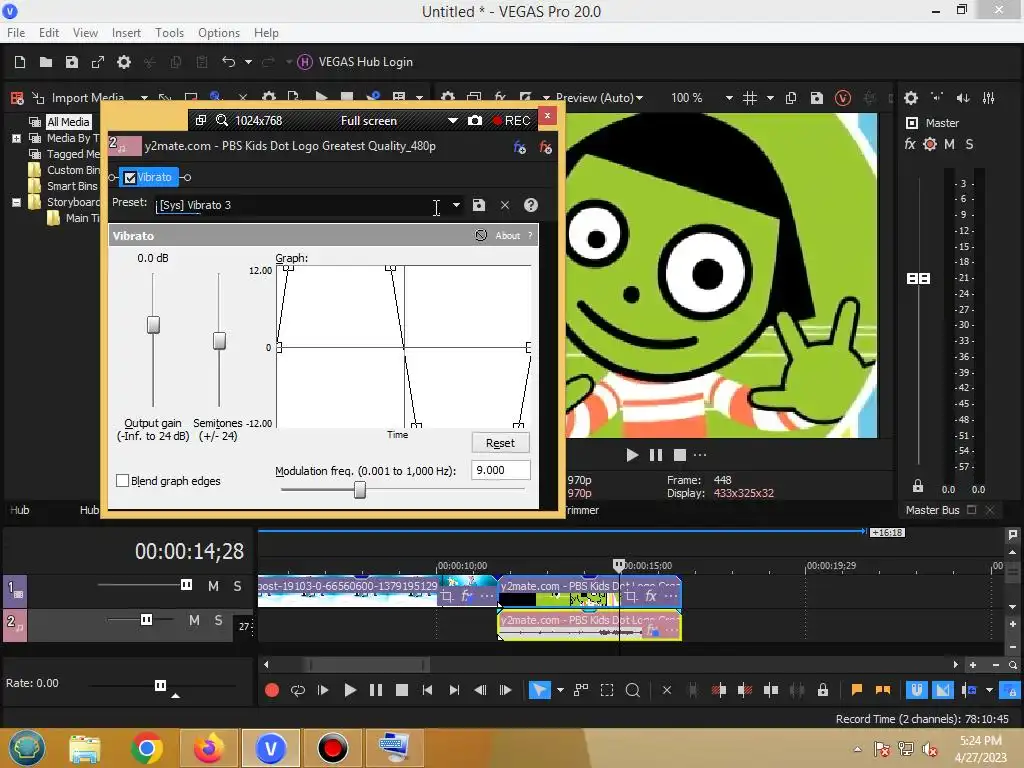
Task: Collapse the Storyboard Bins tree node
Action: [x=16, y=202]
